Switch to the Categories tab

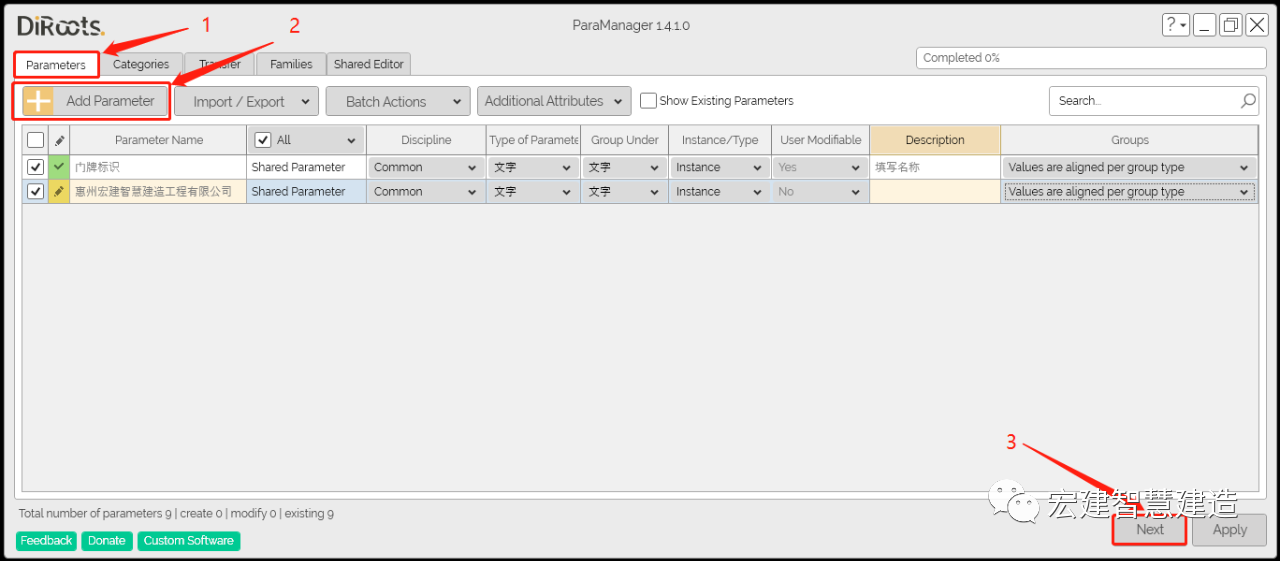coord(141,64)
